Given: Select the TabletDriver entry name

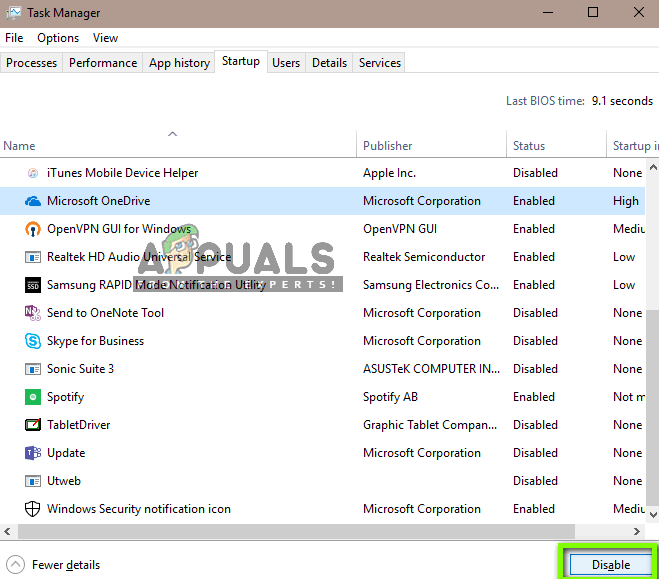Looking at the screenshot, I should point(79,425).
